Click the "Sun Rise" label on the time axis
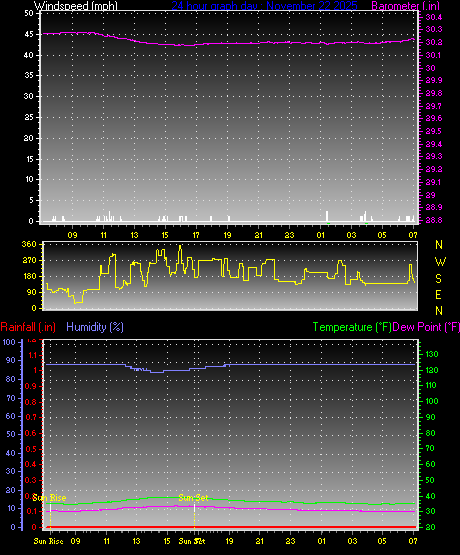 point(48,541)
